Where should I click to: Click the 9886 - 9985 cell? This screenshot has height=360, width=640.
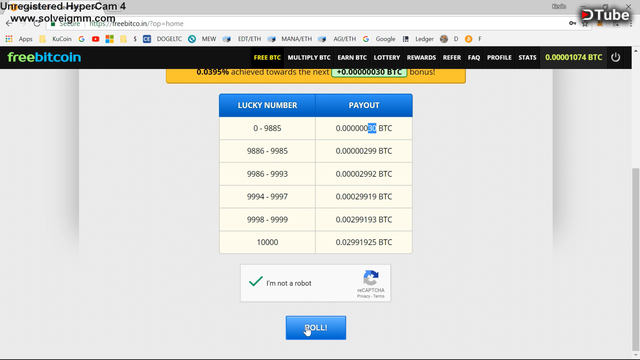click(267, 151)
